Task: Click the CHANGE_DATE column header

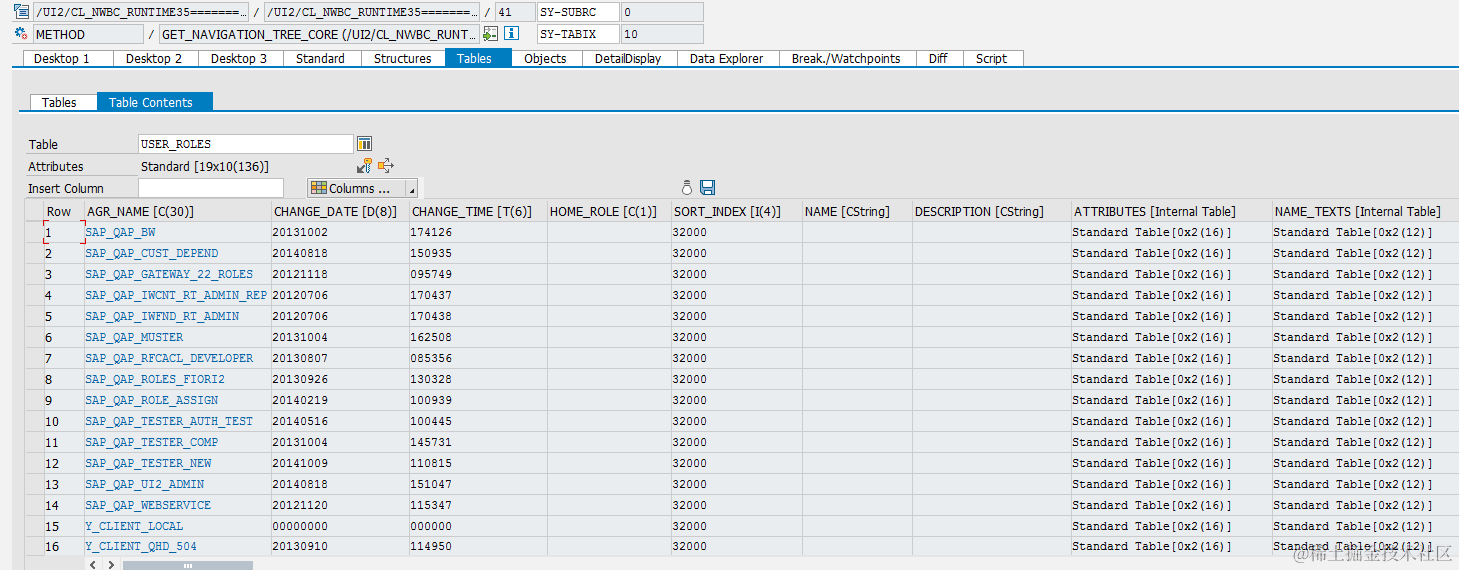Action: click(x=340, y=211)
